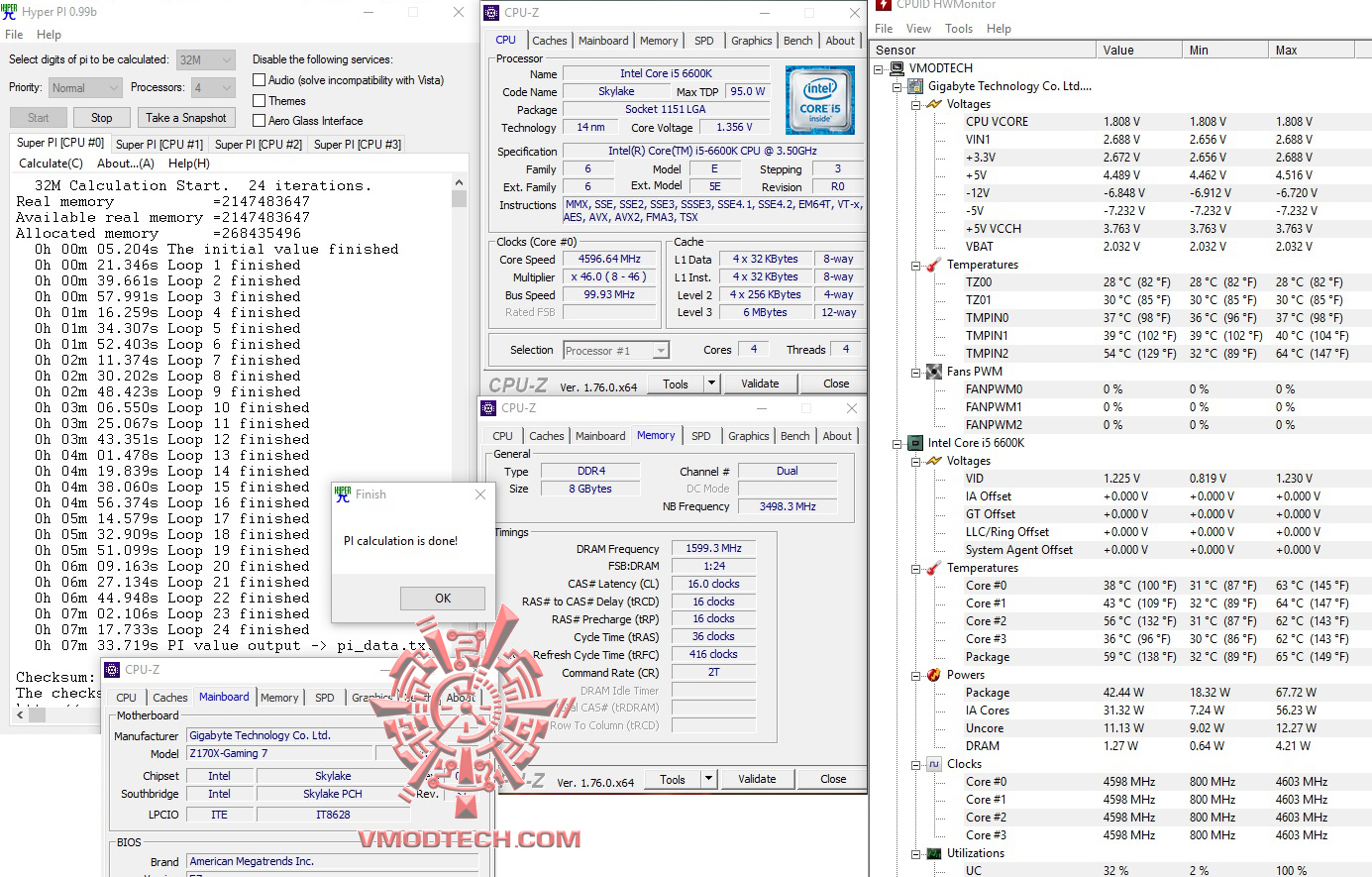Click the Close button in the CPU-Z Memory window
This screenshot has height=877, width=1372.
point(833,779)
